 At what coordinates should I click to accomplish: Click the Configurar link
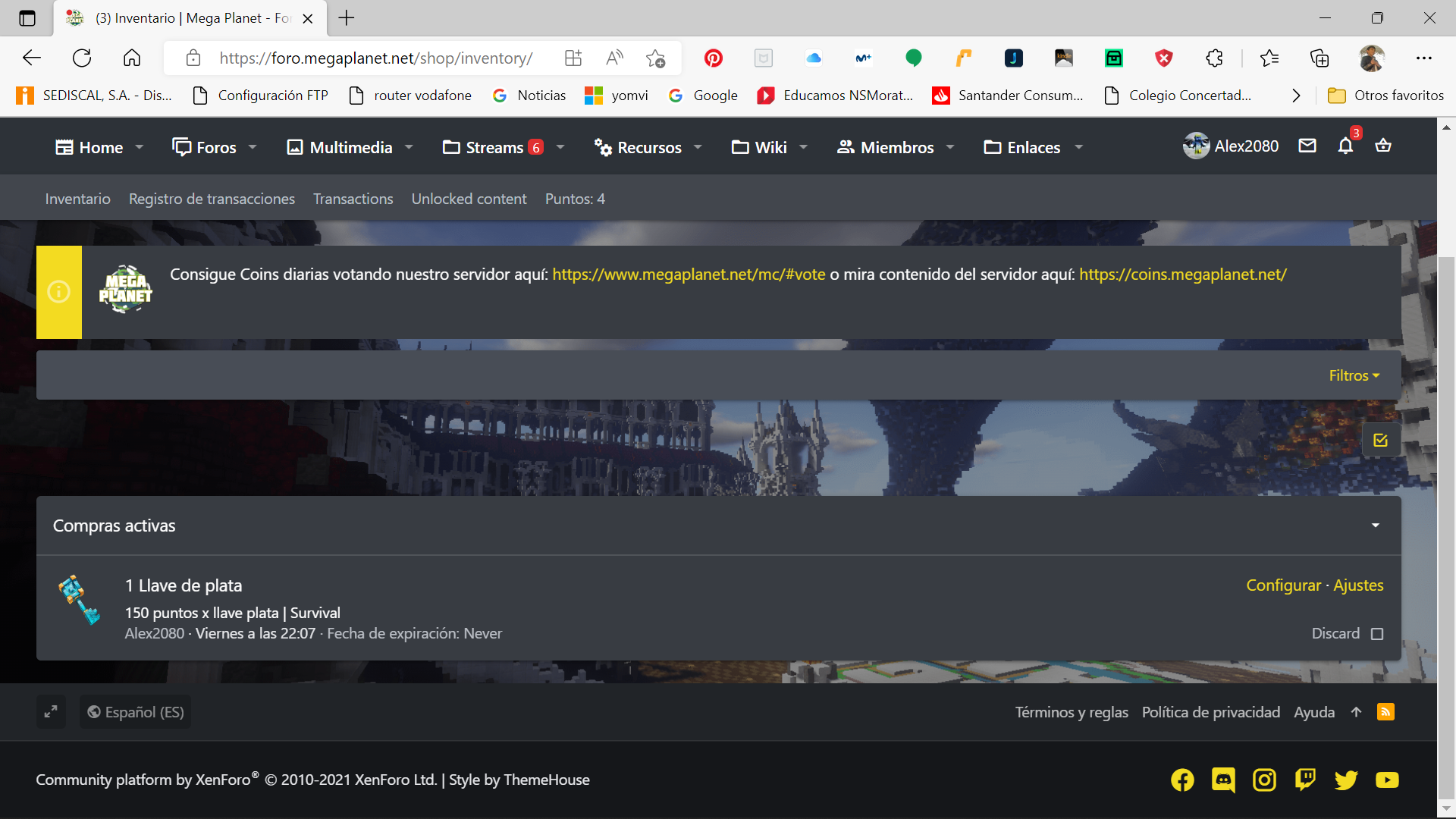pos(1283,585)
